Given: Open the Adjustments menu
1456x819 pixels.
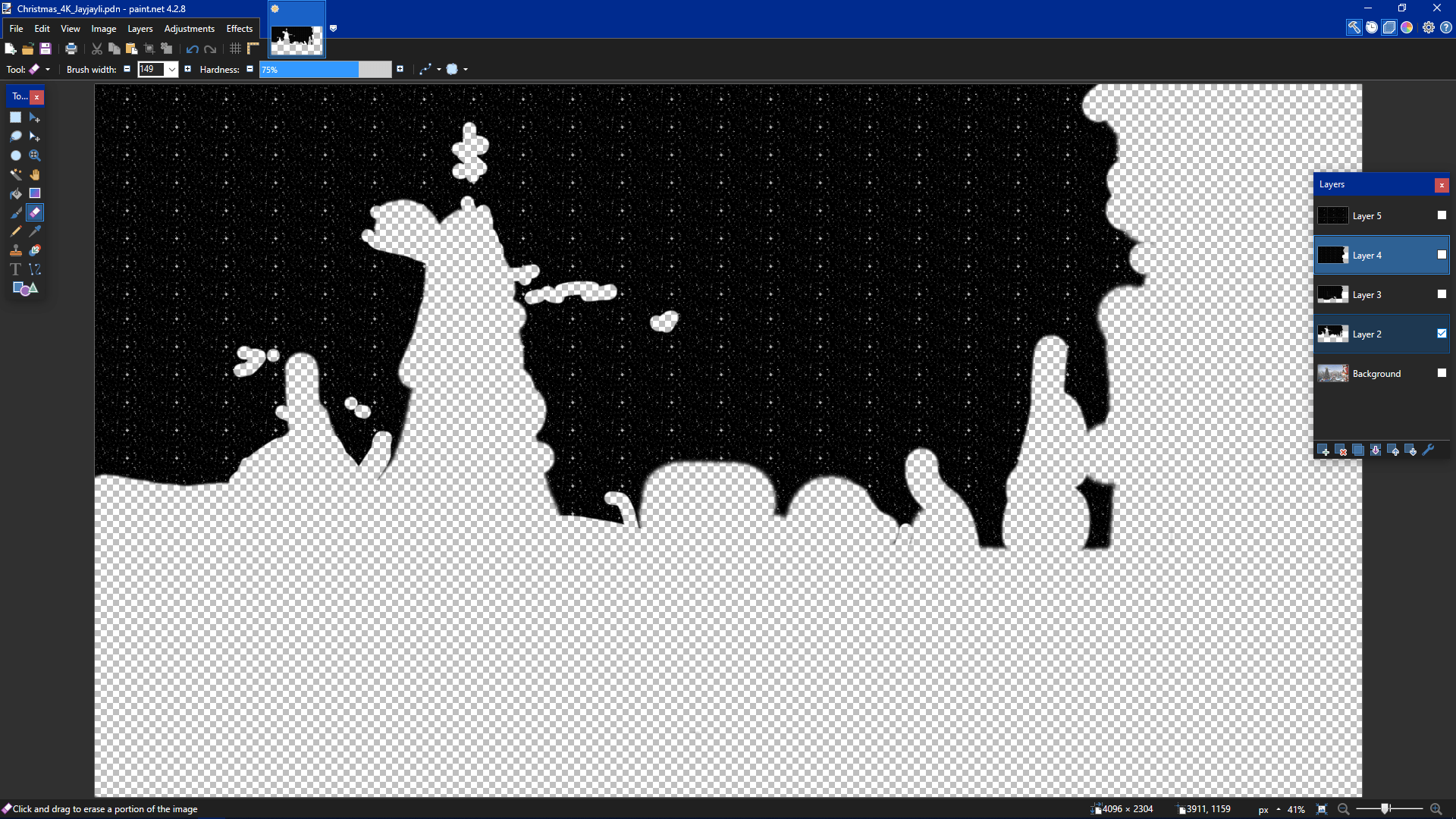Looking at the screenshot, I should point(189,29).
